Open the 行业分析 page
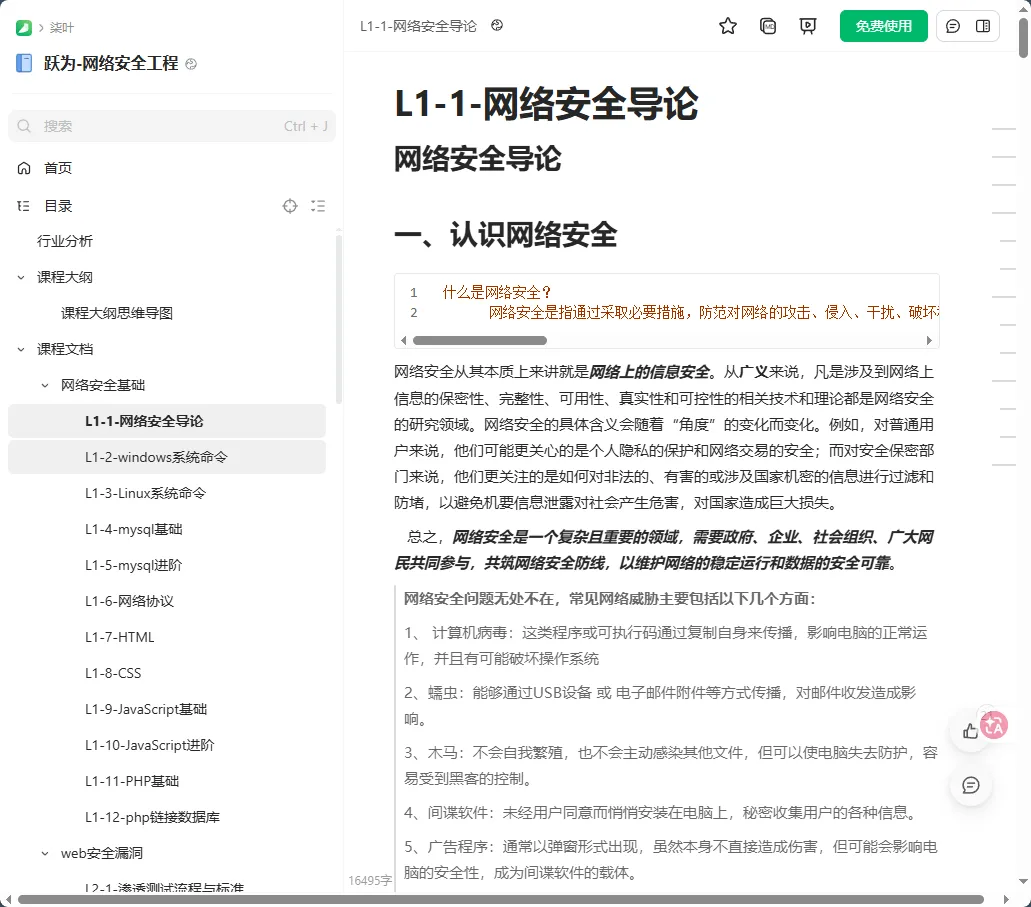This screenshot has width=1031, height=907. 64,241
